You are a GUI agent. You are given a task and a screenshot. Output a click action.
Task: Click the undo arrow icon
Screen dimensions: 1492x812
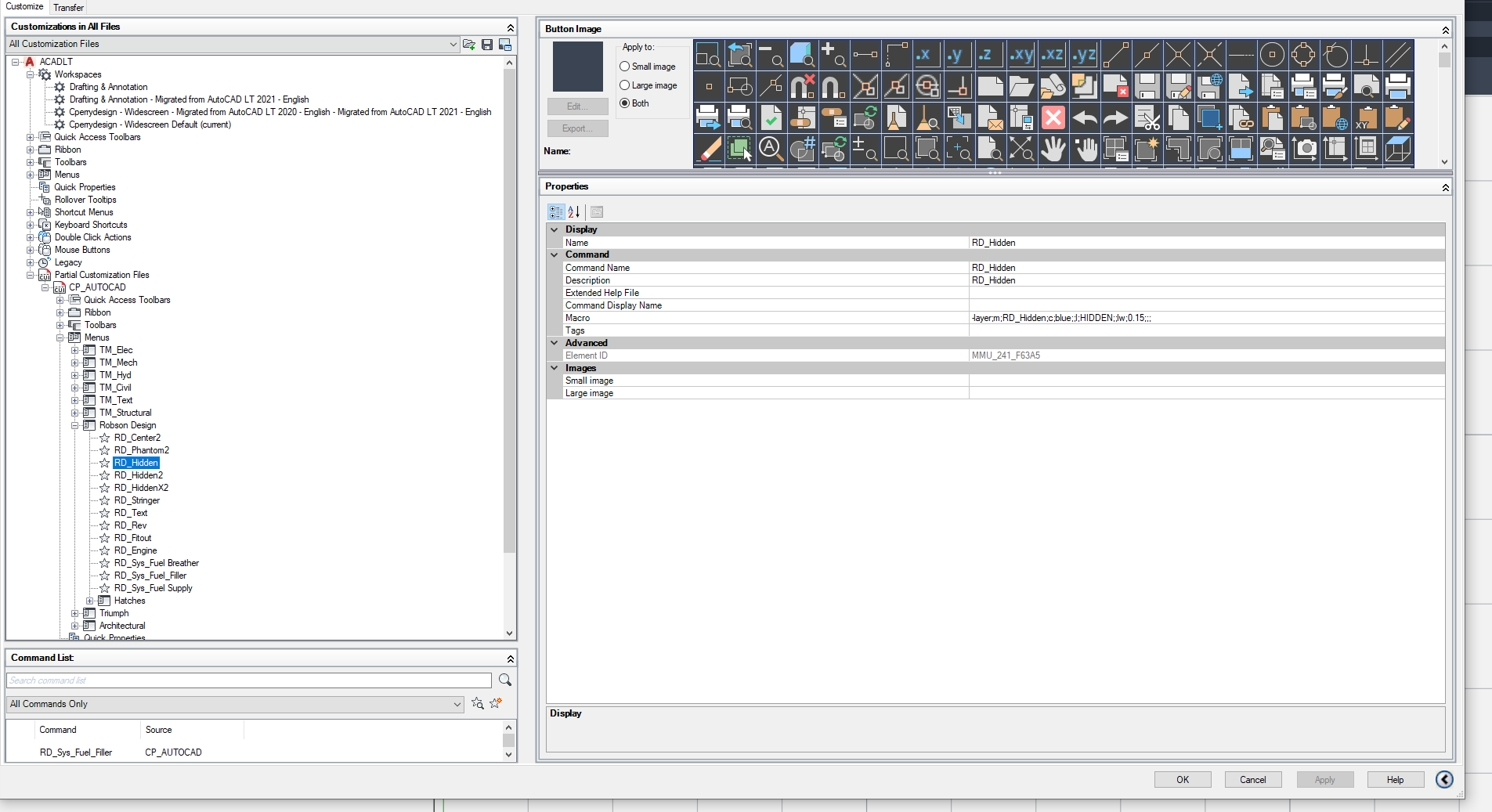(1085, 117)
